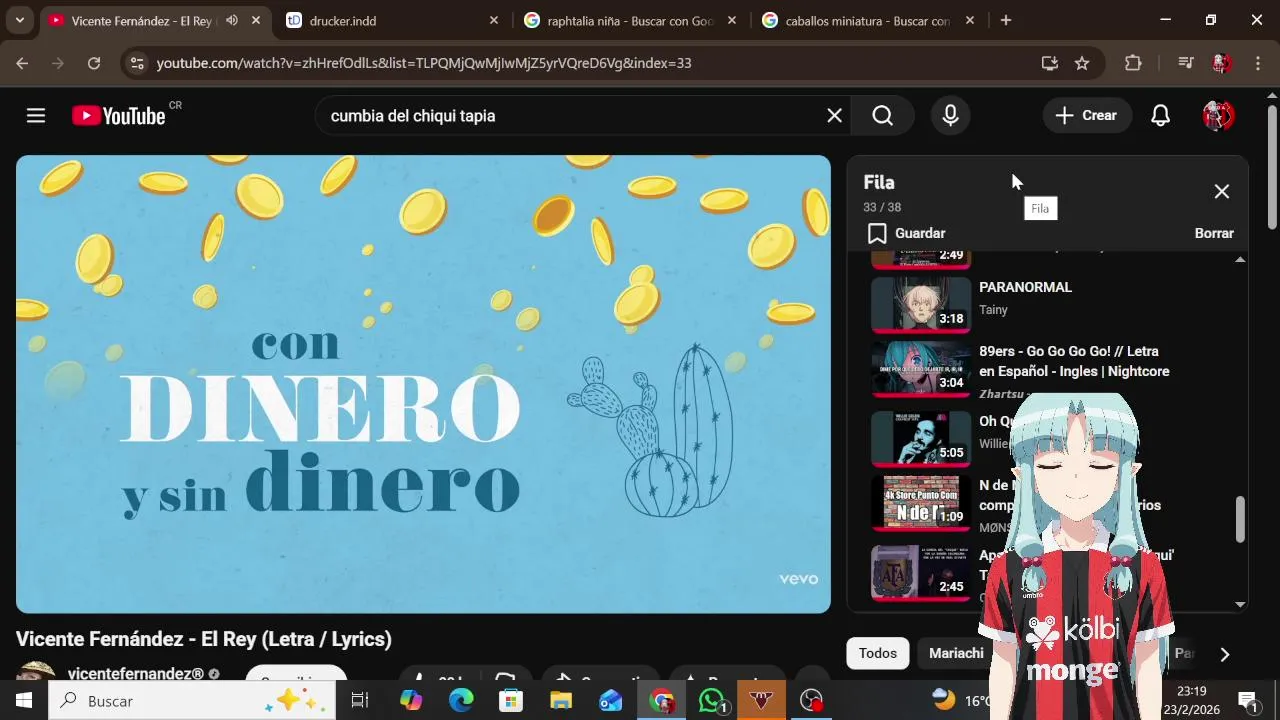The height and width of the screenshot is (720, 1280).
Task: Open the YouTube guide hamburger menu
Action: pos(36,116)
